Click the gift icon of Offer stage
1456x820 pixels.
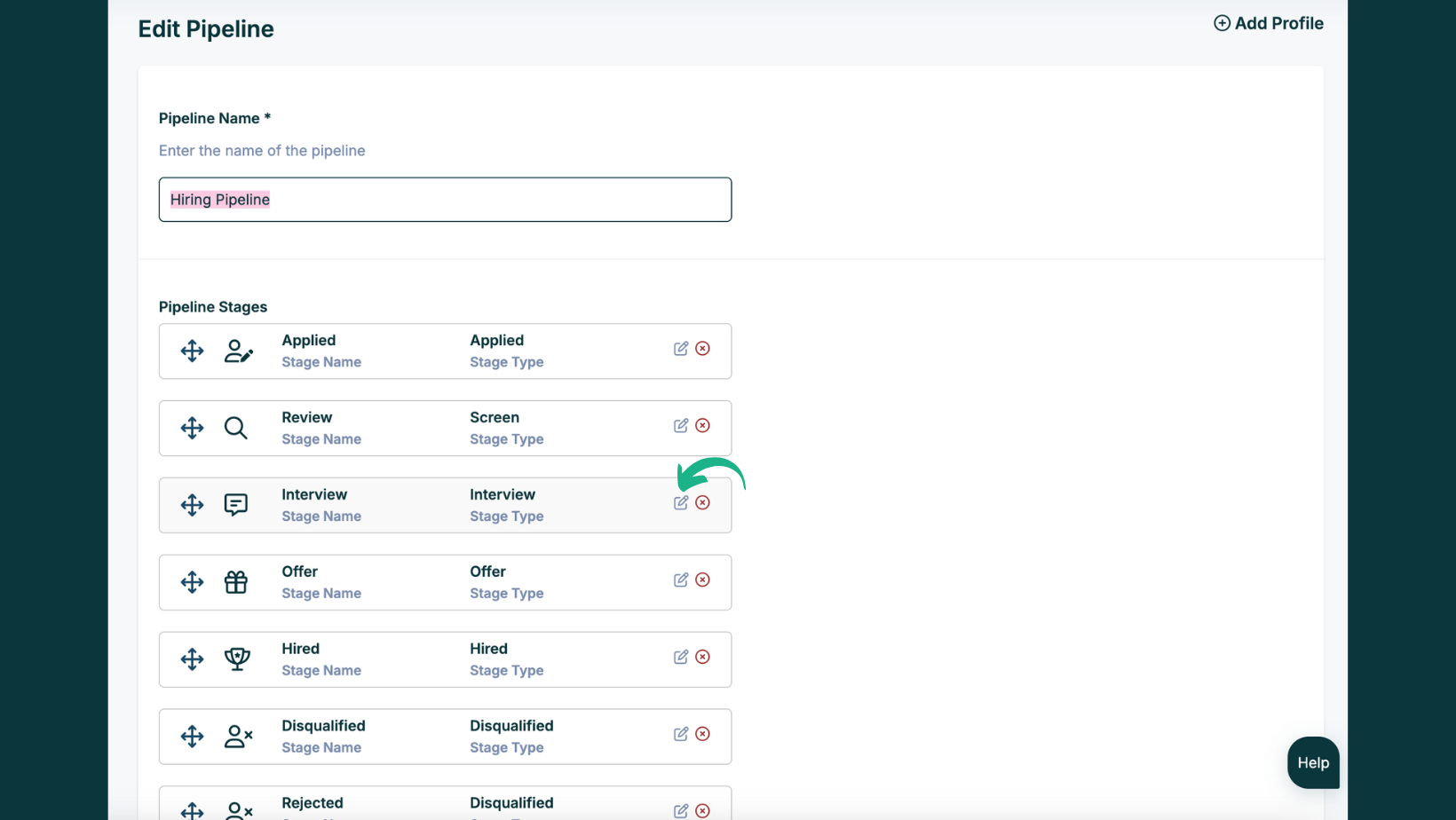pos(236,582)
